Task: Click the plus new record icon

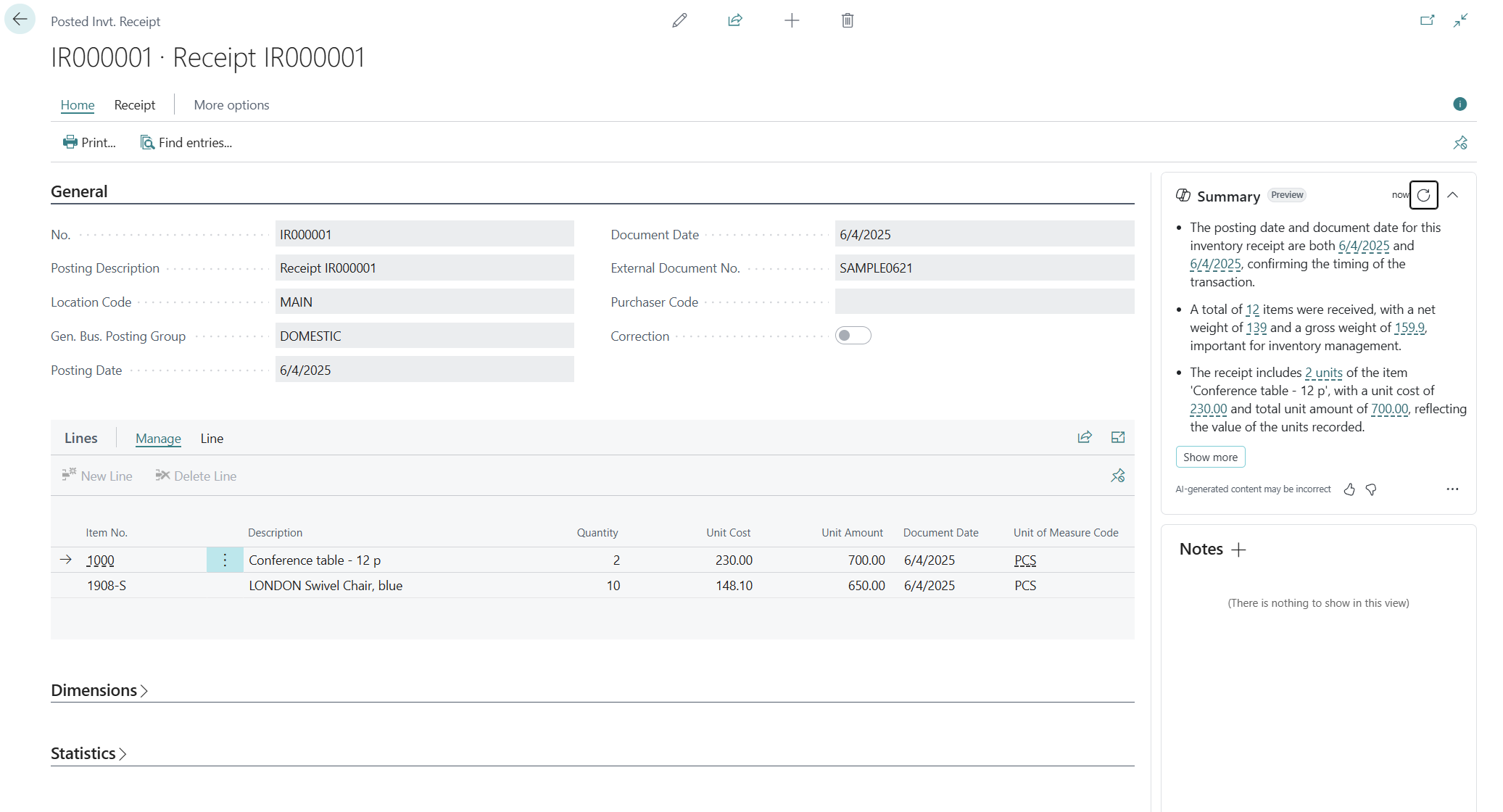Action: click(x=792, y=20)
